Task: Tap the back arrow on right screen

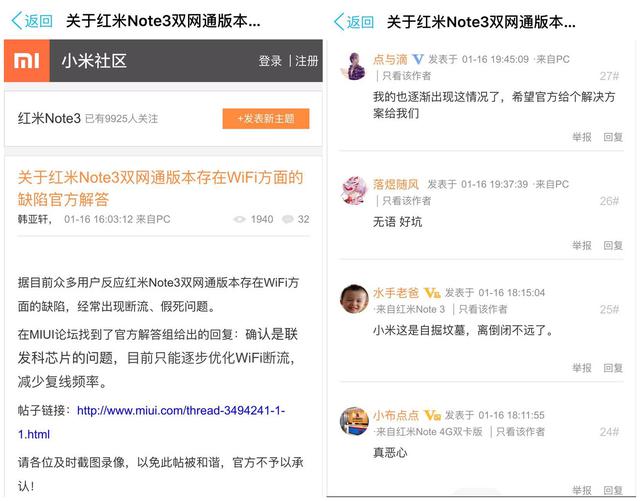Action: click(339, 21)
